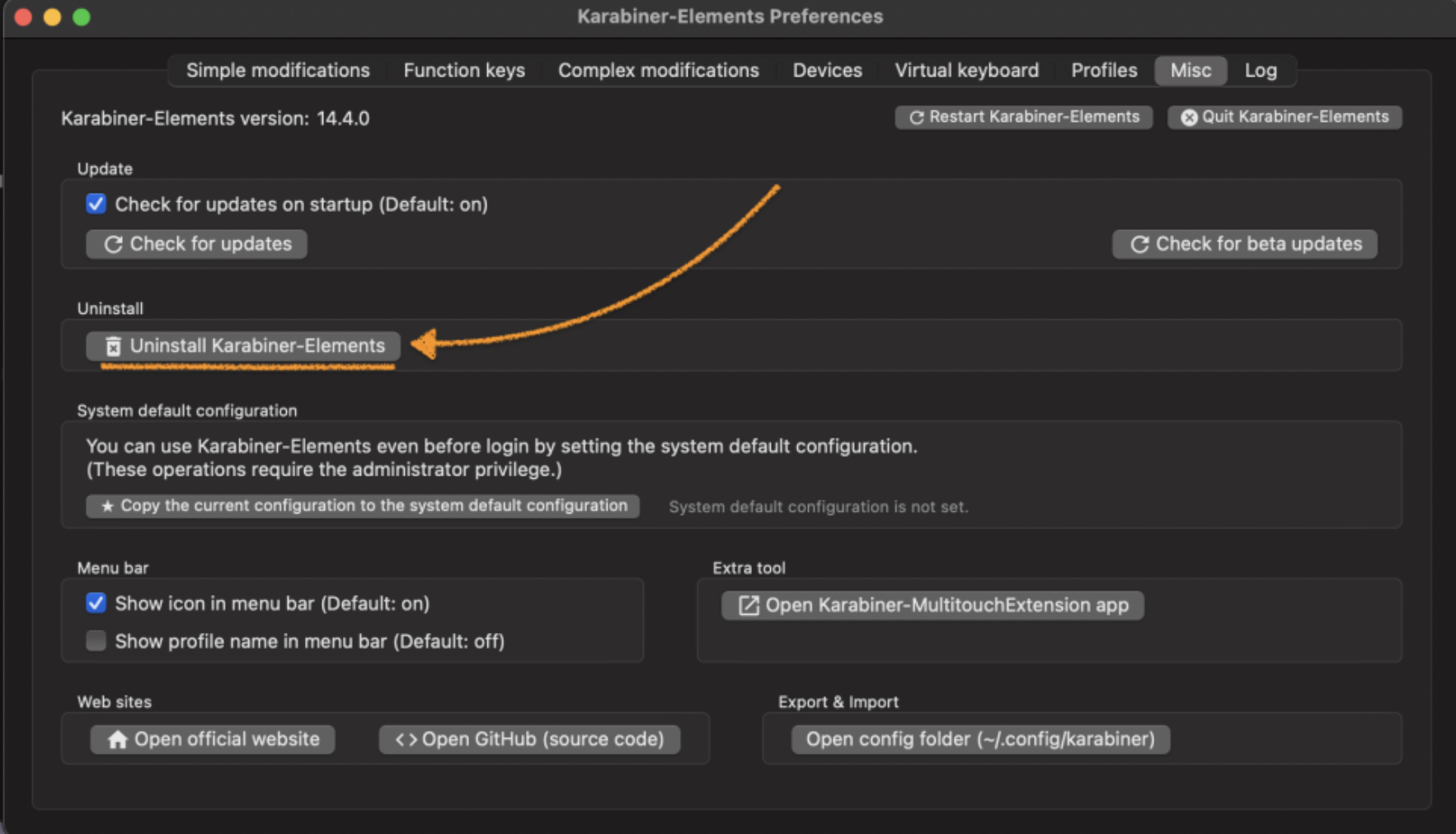This screenshot has height=834, width=1456.
Task: Click the trash icon on Uninstall button
Action: tap(113, 346)
